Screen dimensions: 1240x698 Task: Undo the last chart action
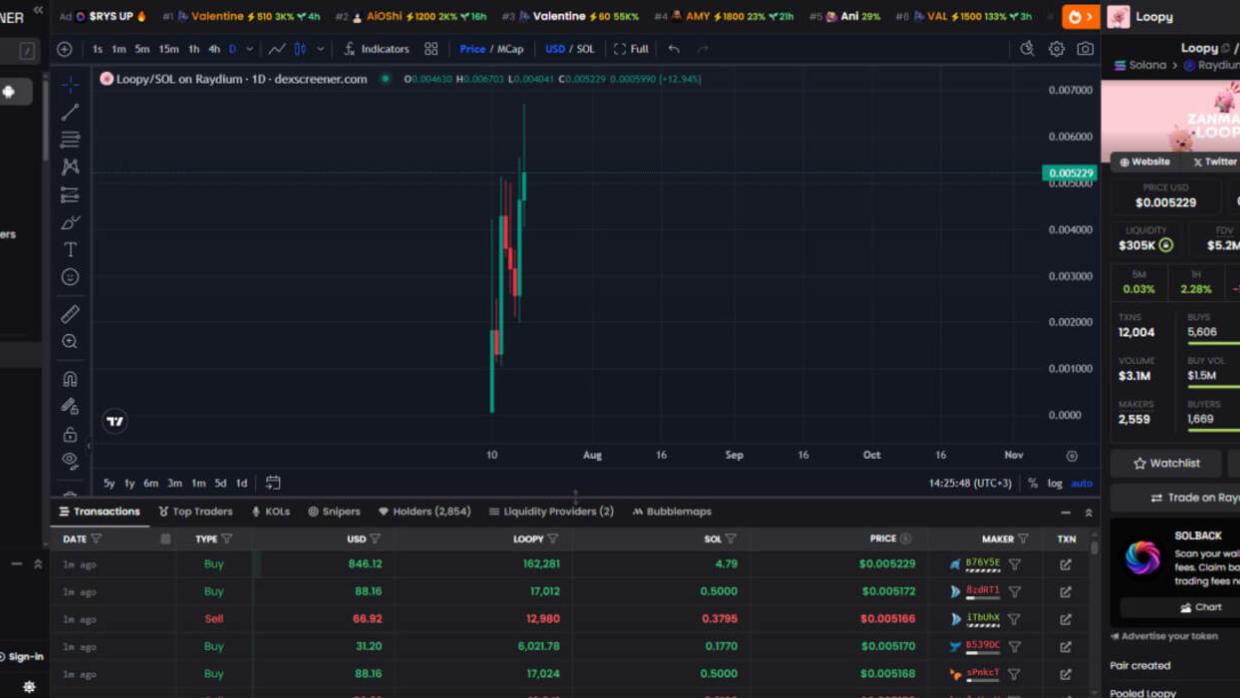674,49
